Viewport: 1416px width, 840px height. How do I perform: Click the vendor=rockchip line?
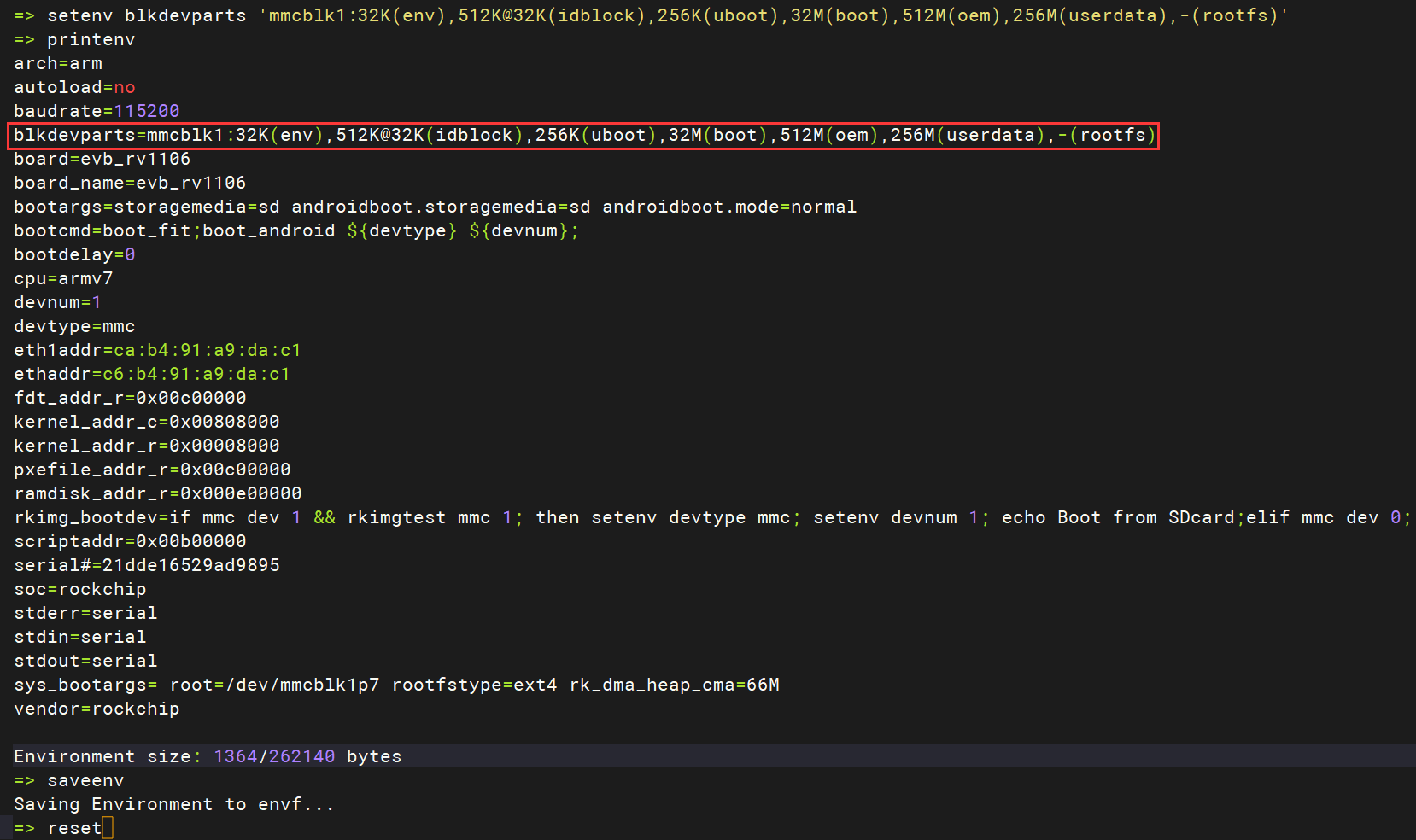(97, 709)
